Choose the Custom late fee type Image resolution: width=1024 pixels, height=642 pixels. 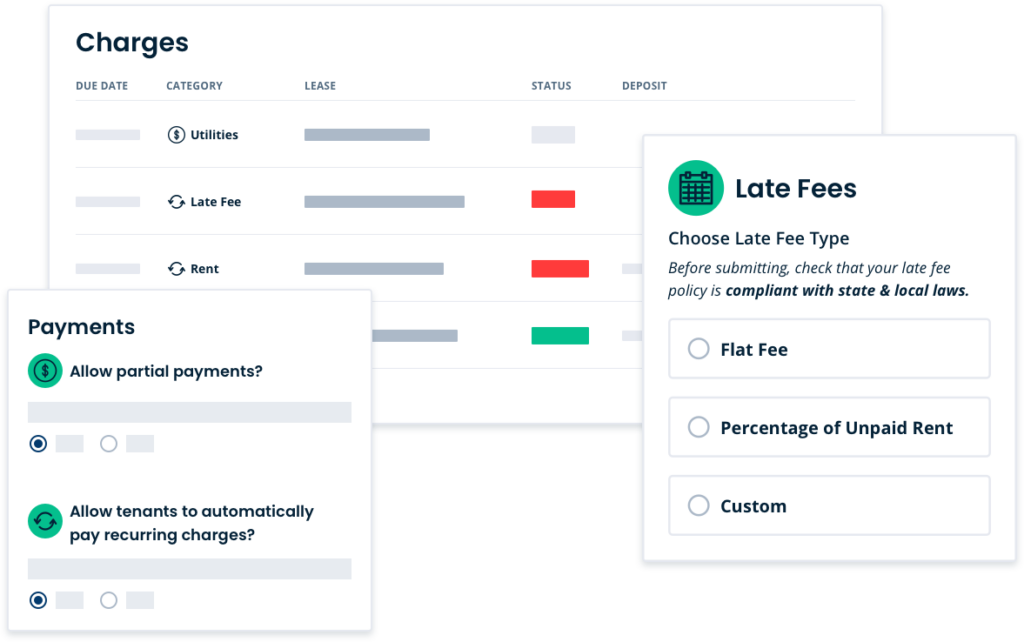point(829,506)
